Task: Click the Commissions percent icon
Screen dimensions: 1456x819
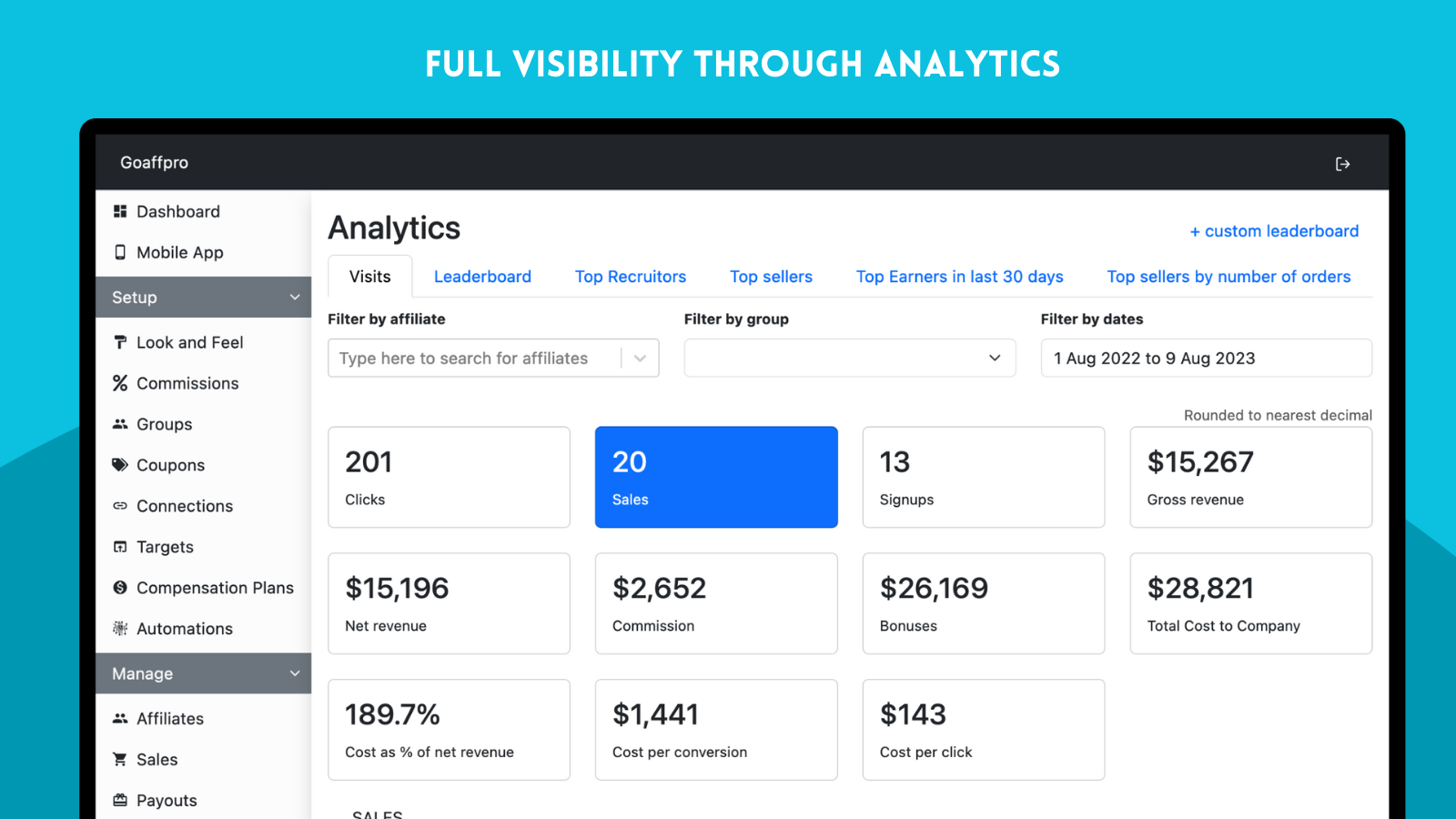Action: click(120, 383)
